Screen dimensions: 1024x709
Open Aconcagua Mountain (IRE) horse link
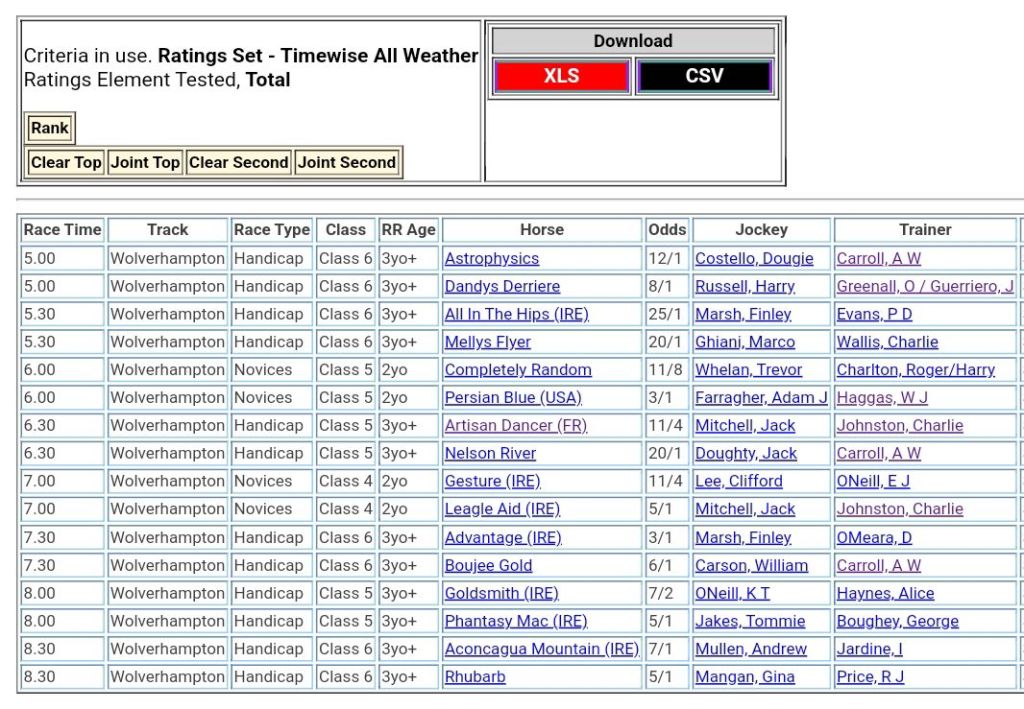pyautogui.click(x=541, y=649)
